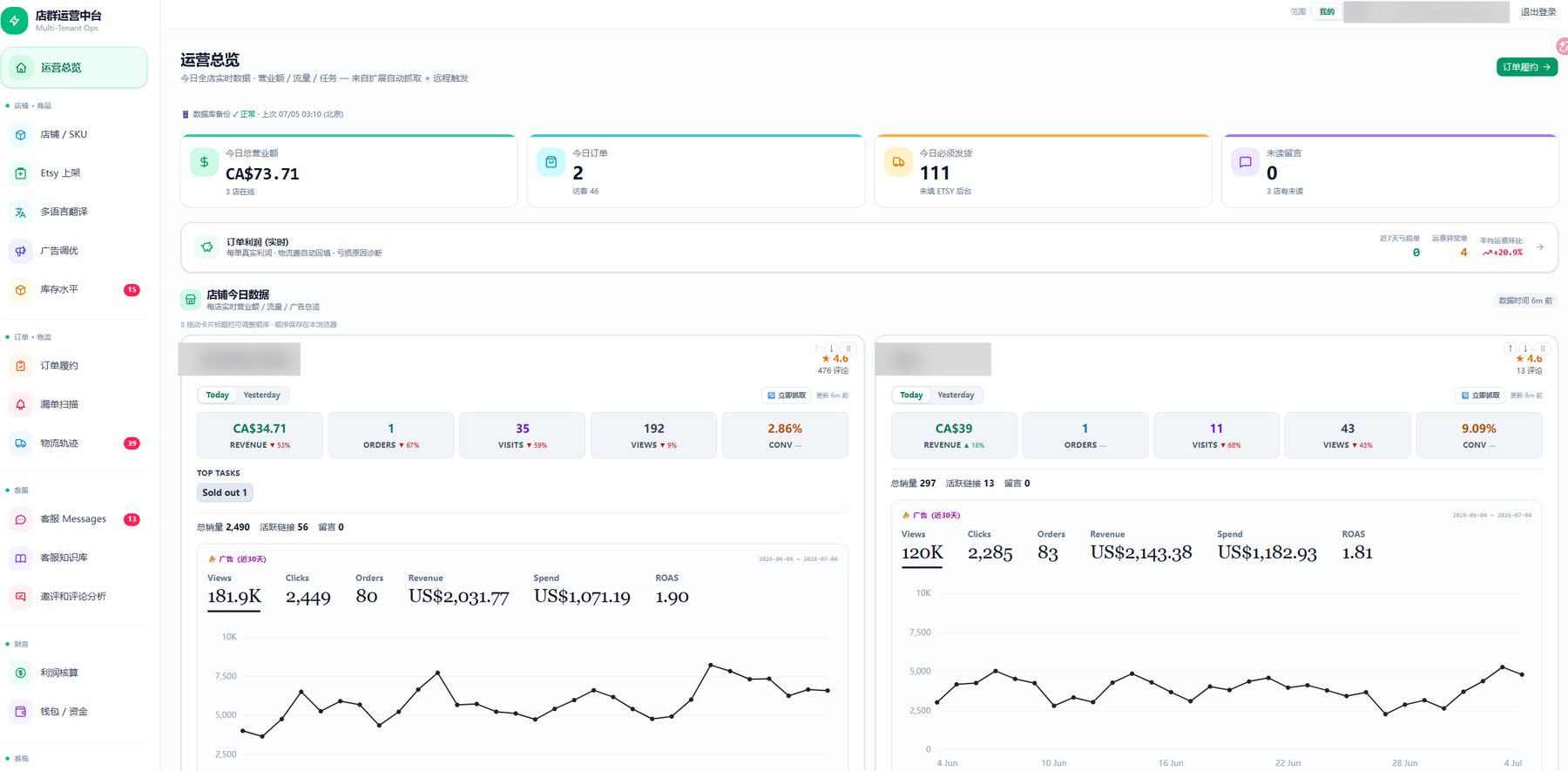Click the 广告调优 megaphone icon
This screenshot has width=1568, height=771.
coord(21,251)
